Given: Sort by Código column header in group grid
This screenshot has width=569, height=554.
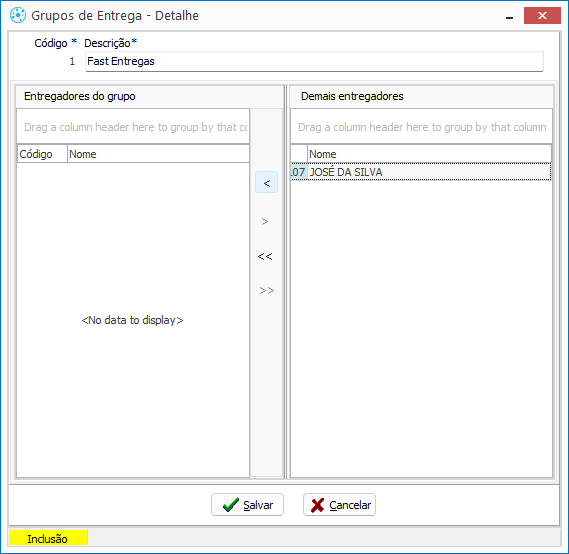Looking at the screenshot, I should tap(42, 154).
